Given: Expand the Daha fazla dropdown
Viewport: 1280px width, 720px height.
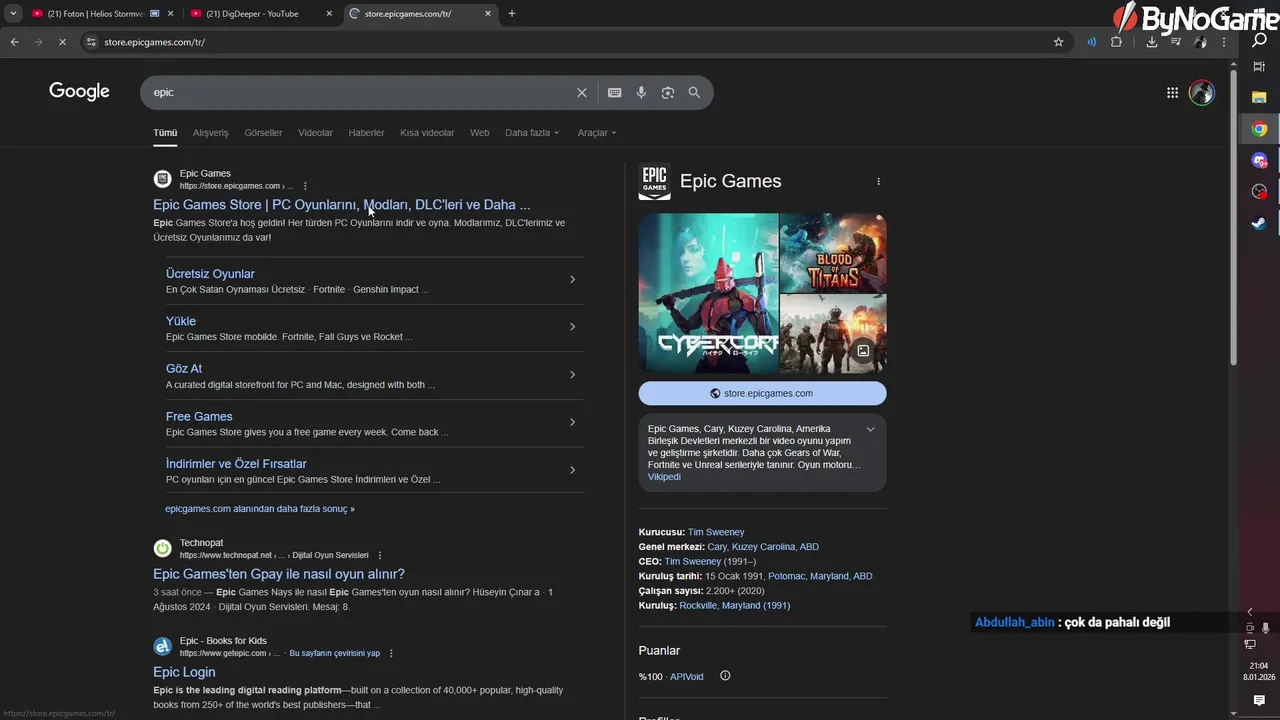Looking at the screenshot, I should 532,133.
